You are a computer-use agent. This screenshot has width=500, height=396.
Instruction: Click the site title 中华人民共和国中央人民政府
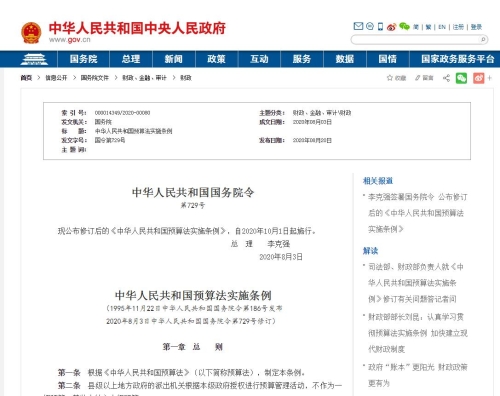point(137,28)
